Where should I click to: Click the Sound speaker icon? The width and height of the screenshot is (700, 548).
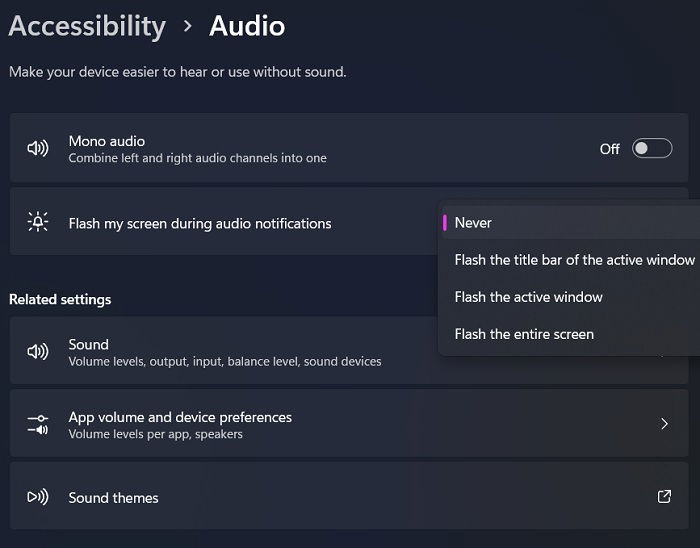pyautogui.click(x=38, y=352)
